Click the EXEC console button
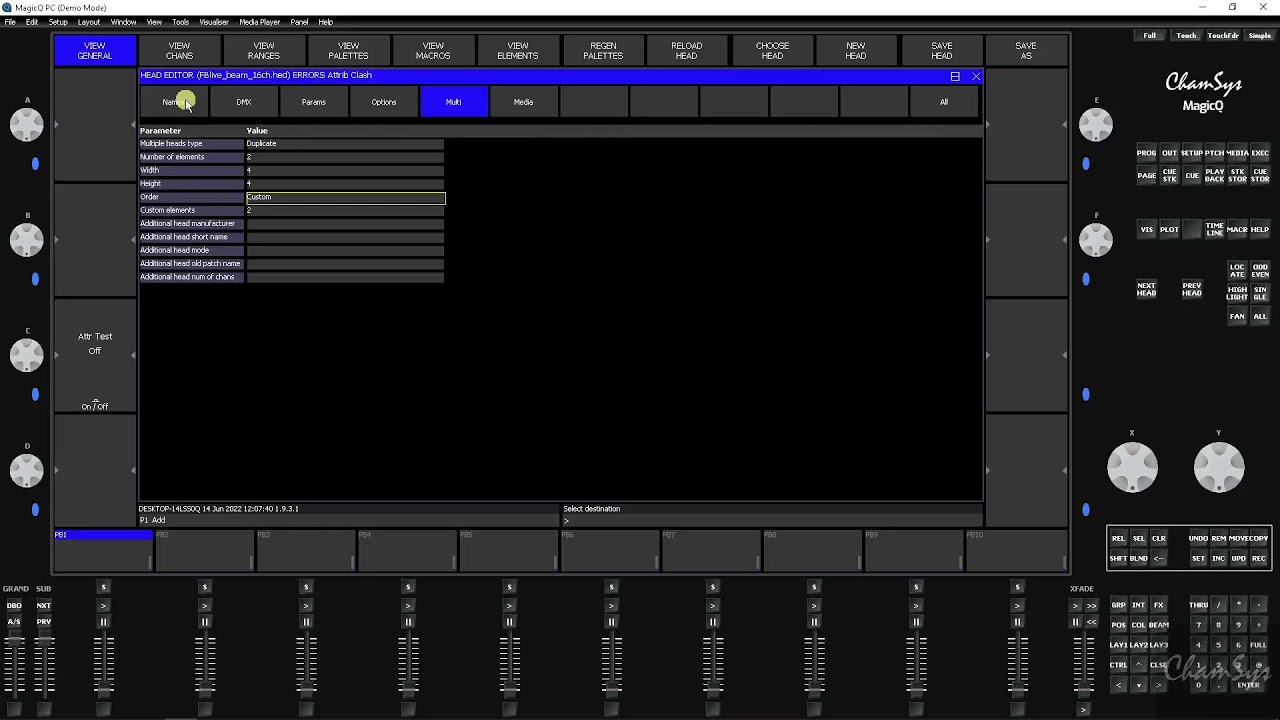This screenshot has width=1280, height=720. click(x=1260, y=153)
